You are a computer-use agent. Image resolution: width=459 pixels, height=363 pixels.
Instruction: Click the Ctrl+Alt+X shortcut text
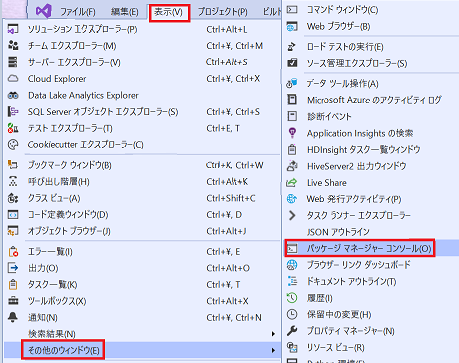pos(227,301)
